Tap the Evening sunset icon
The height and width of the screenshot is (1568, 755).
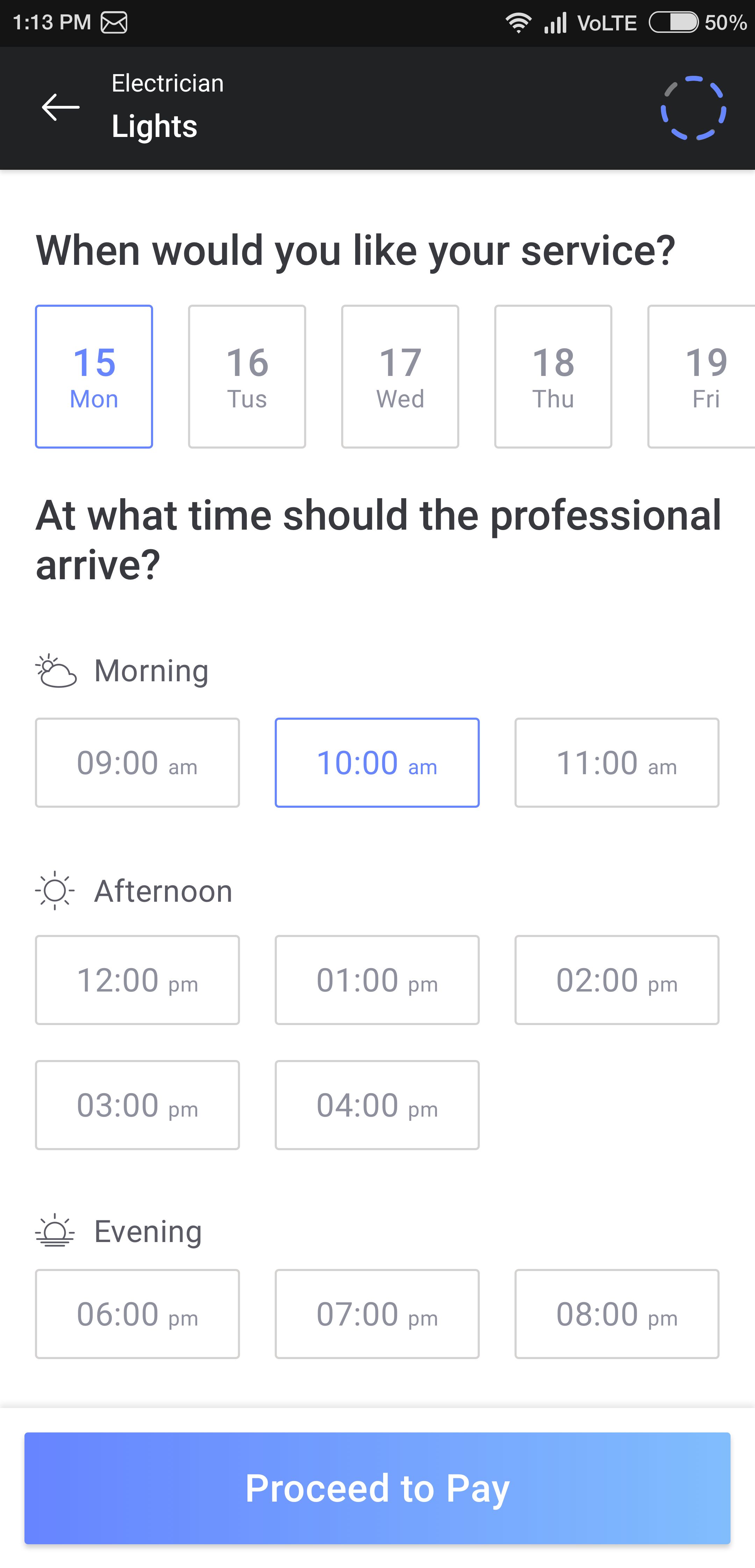coord(55,1231)
